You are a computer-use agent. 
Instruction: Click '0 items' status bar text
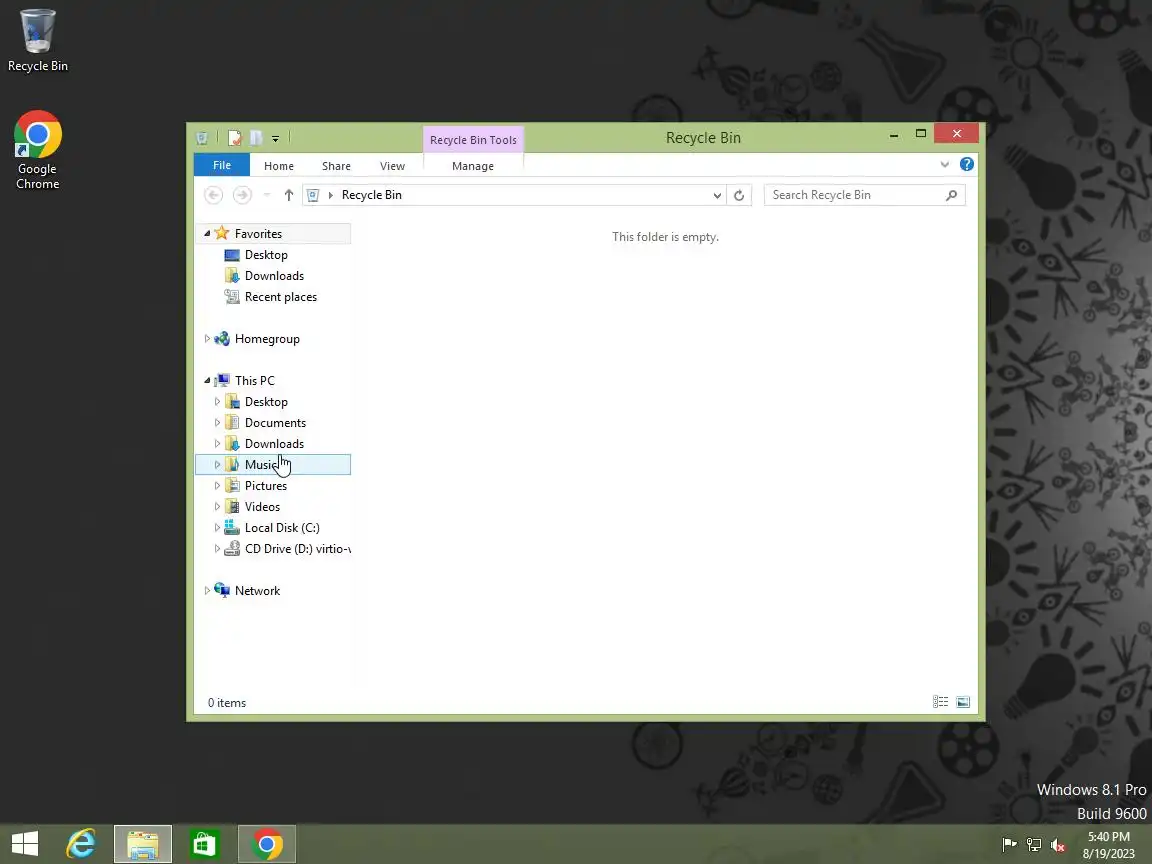click(227, 703)
